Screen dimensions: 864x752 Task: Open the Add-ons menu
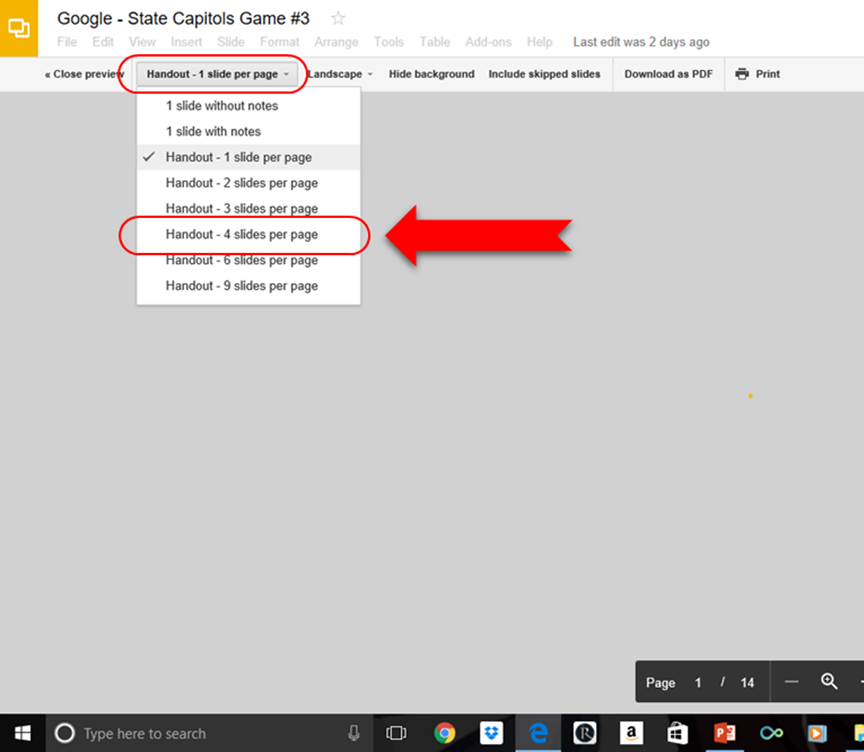click(x=488, y=42)
